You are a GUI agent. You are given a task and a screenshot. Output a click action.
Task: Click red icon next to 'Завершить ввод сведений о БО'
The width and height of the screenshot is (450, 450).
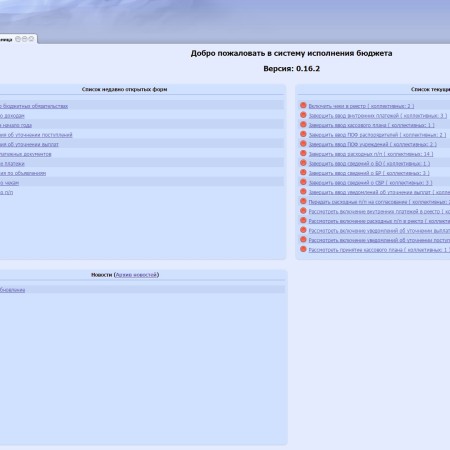click(303, 163)
